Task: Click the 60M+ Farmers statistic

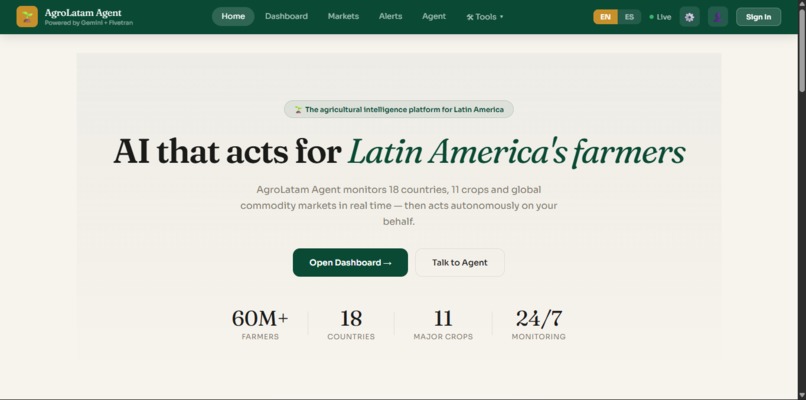Action: point(260,325)
